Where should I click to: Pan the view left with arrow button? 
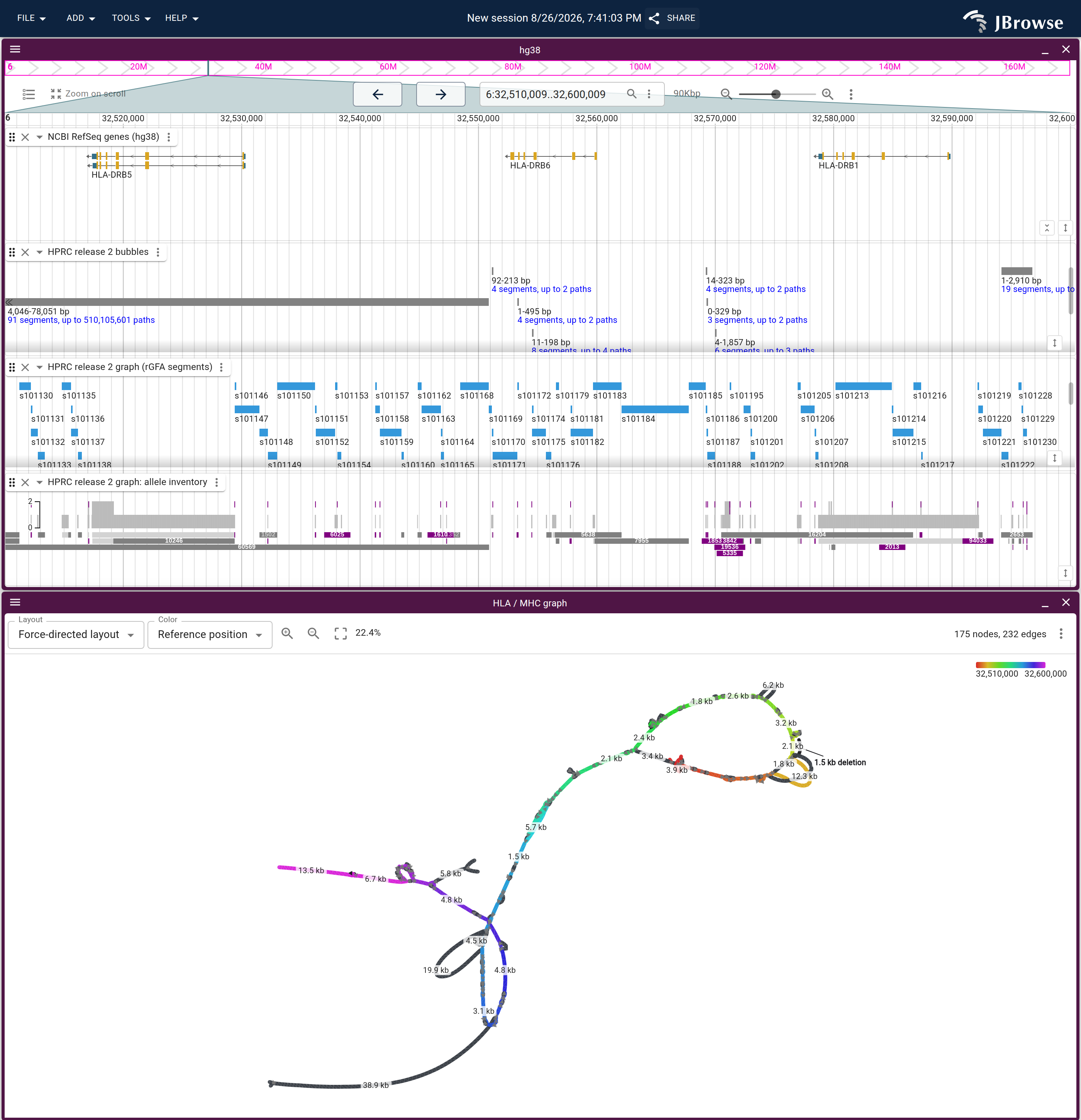coord(377,94)
